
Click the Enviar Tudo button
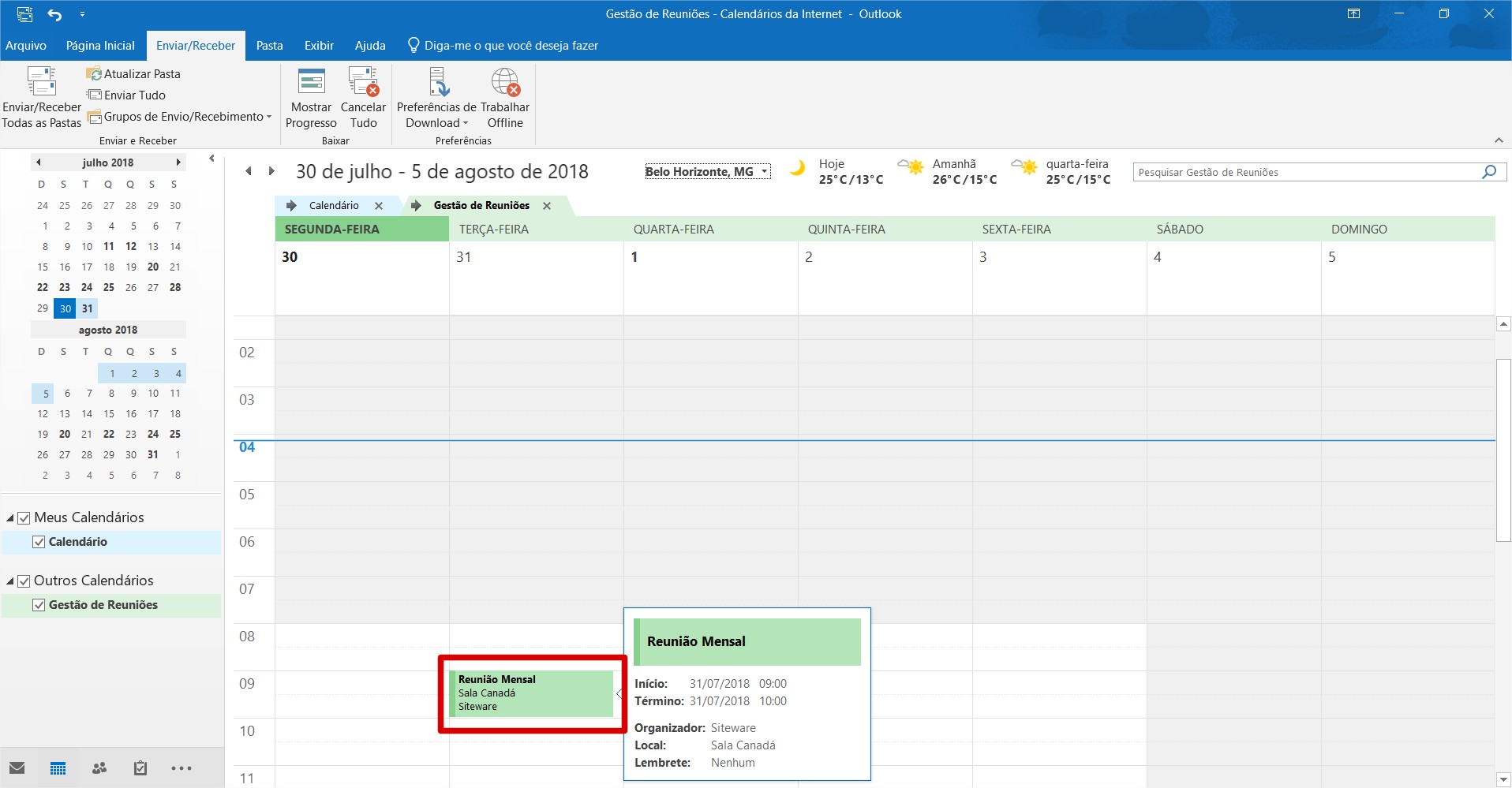(126, 95)
